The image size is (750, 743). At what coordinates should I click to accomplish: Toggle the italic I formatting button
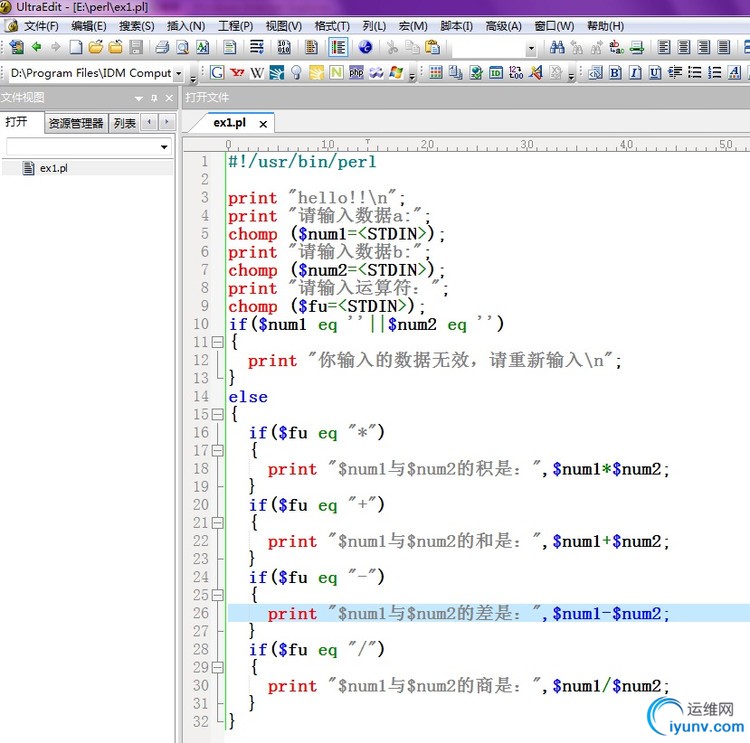point(635,72)
